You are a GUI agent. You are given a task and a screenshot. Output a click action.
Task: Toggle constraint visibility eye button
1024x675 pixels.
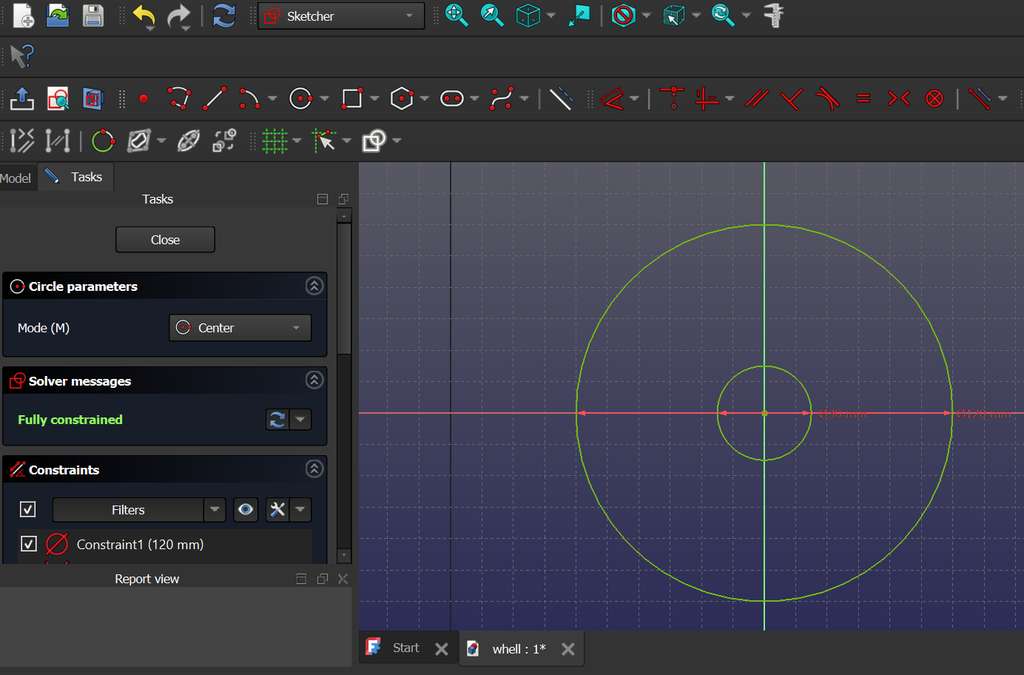point(245,510)
